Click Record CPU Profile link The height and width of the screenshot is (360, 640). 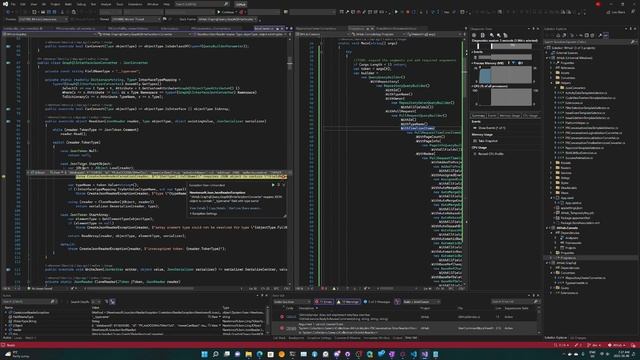point(490,154)
